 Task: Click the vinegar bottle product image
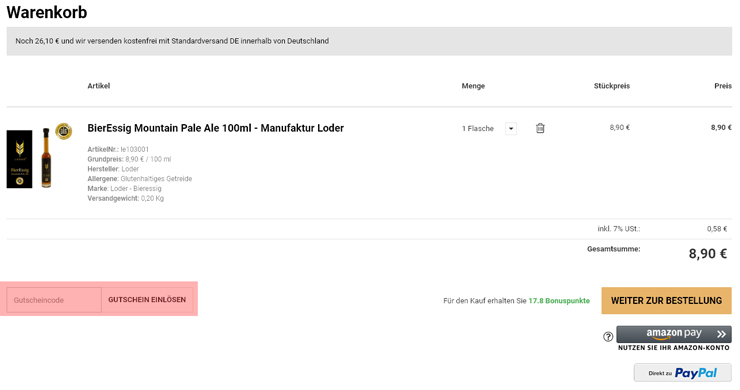point(46,158)
